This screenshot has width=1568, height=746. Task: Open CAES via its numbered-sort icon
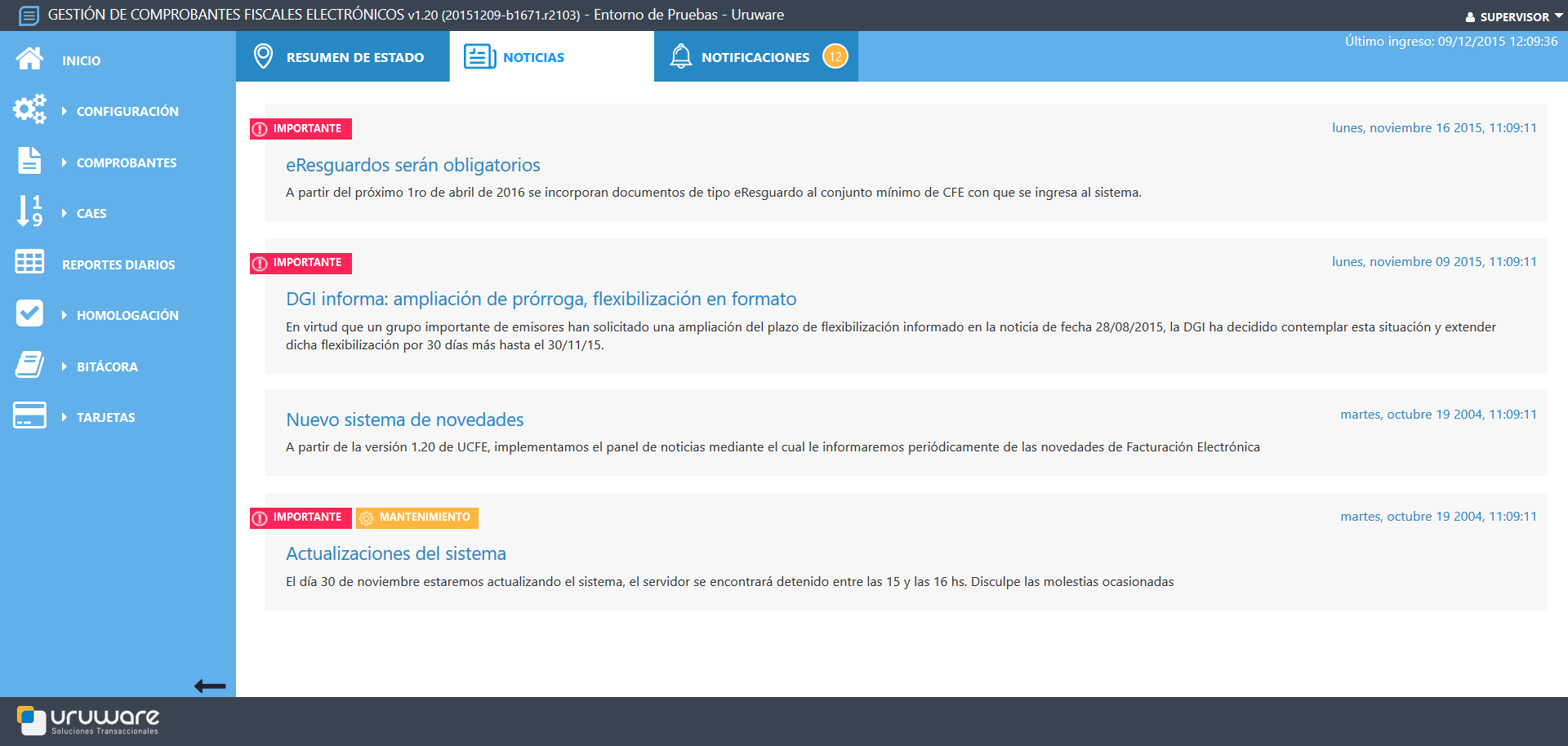pyautogui.click(x=29, y=211)
